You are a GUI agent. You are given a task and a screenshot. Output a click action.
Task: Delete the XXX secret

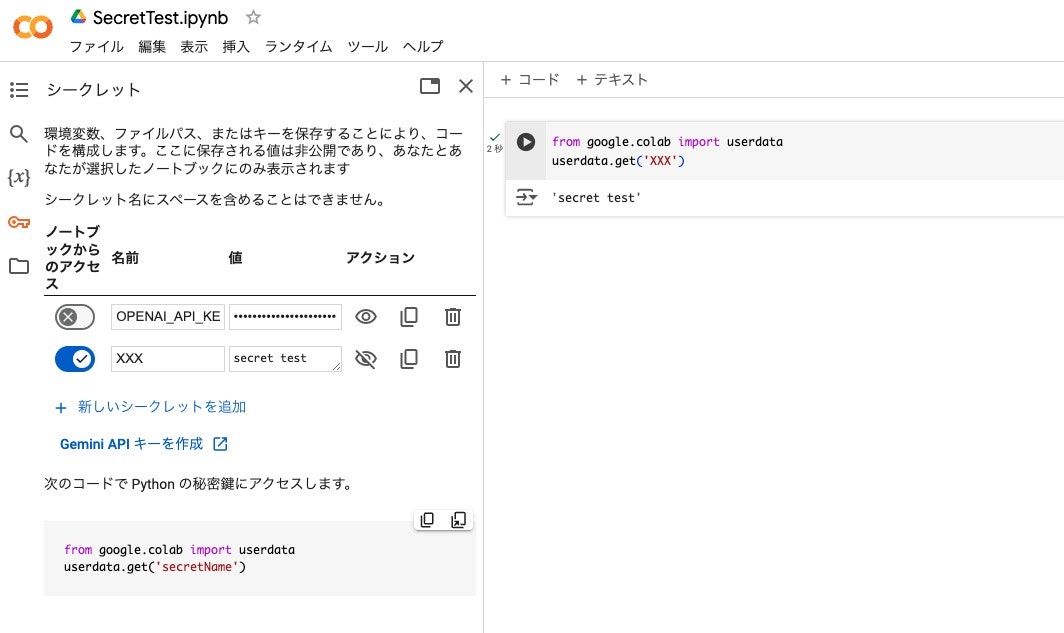coord(452,358)
